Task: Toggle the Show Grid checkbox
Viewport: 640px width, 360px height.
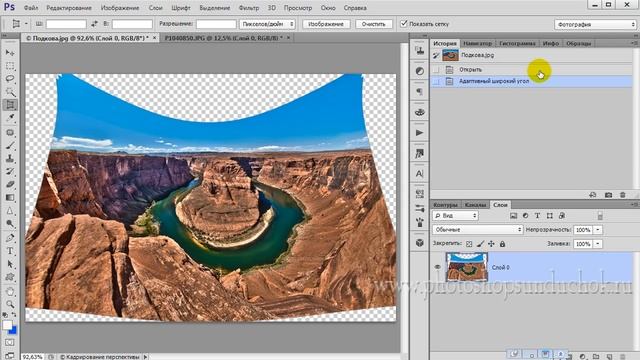Action: pyautogui.click(x=404, y=24)
